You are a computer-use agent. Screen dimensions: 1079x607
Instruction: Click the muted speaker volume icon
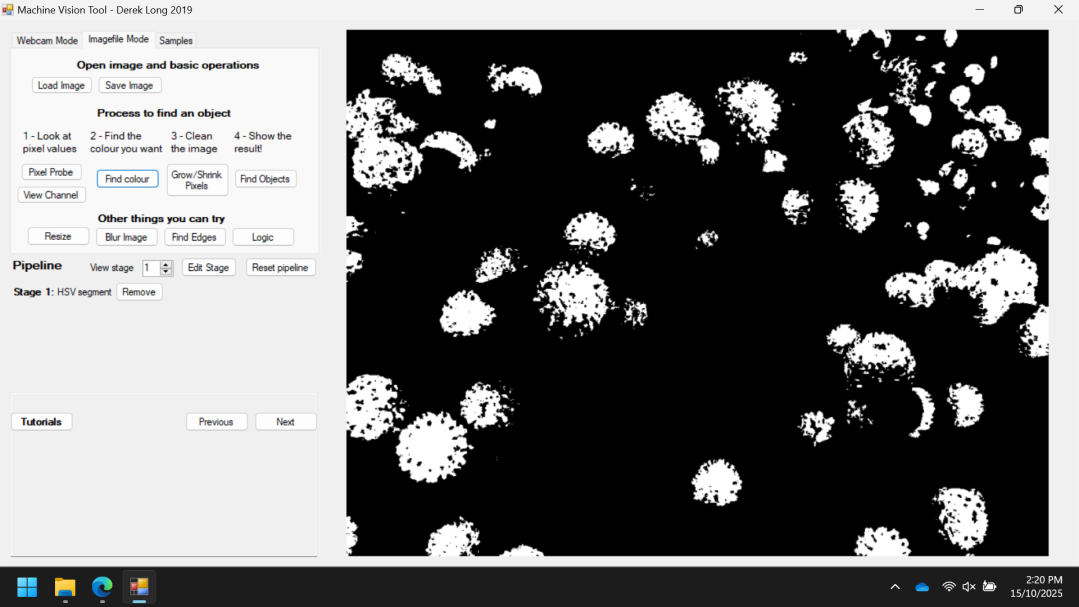(x=968, y=587)
